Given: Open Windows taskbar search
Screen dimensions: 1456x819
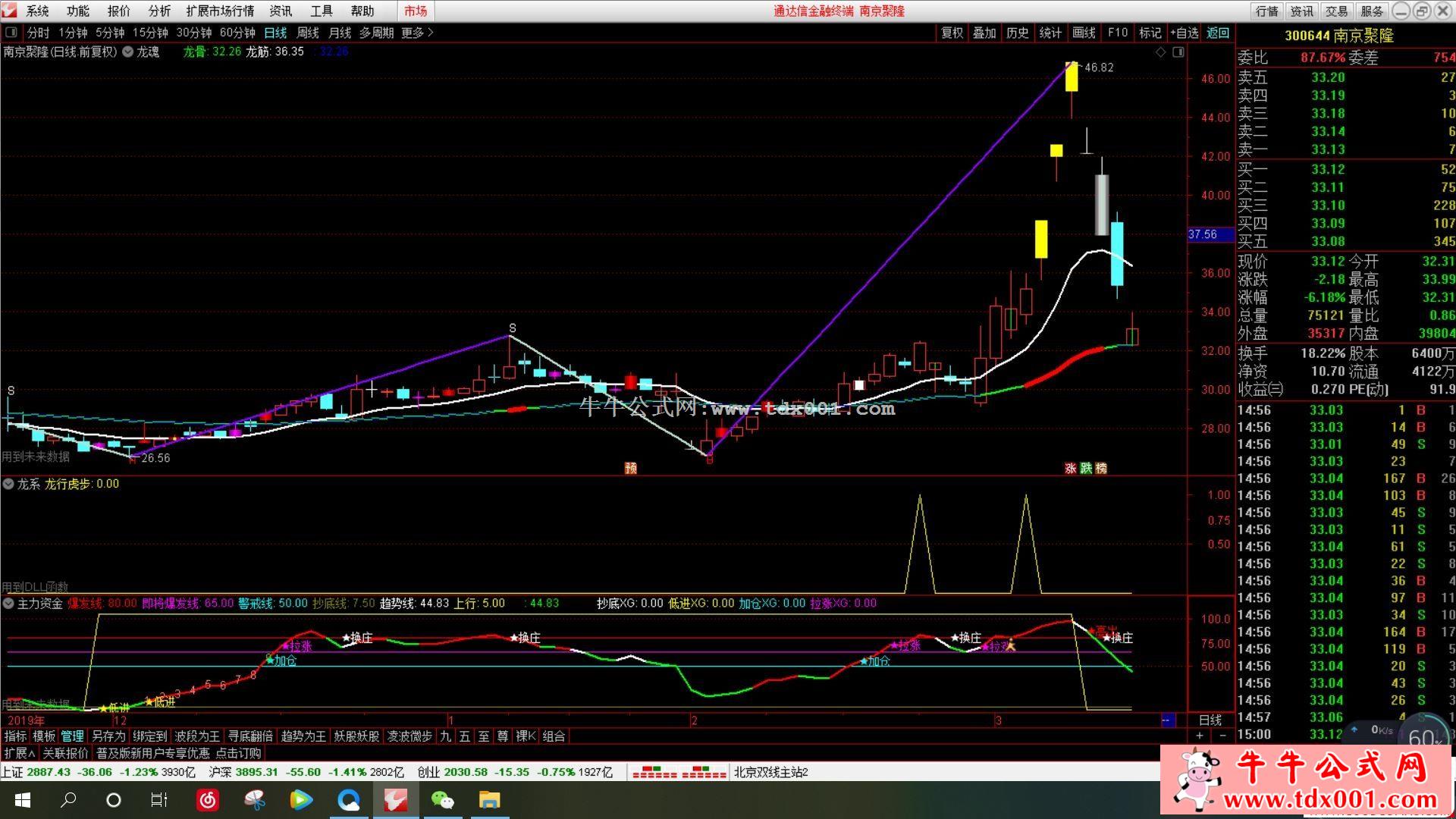Looking at the screenshot, I should tap(68, 800).
